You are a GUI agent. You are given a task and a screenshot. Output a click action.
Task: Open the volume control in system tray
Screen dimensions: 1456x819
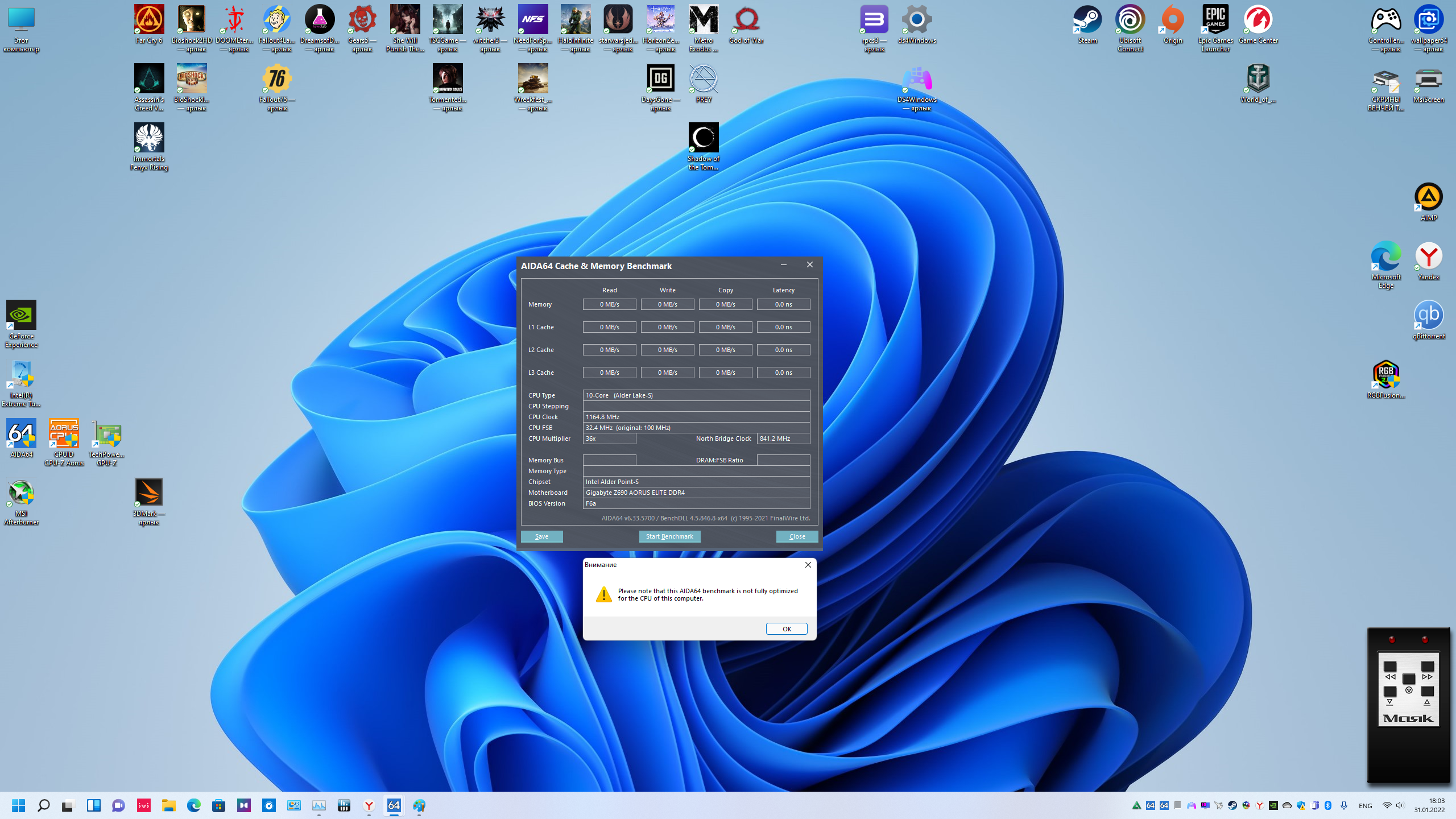tap(1400, 805)
